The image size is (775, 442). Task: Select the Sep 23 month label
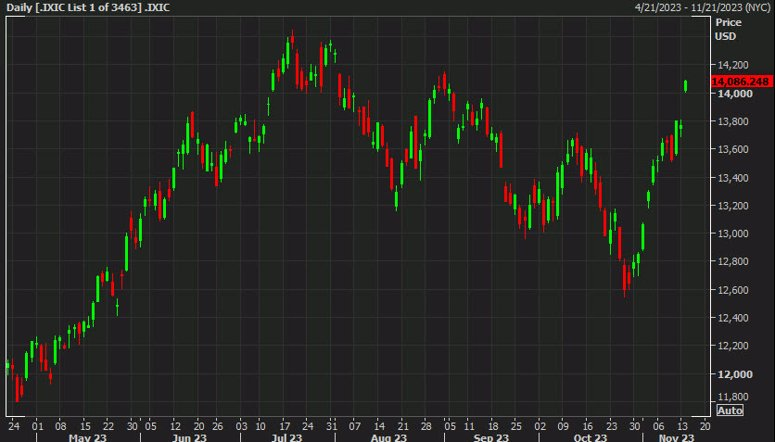click(x=490, y=438)
